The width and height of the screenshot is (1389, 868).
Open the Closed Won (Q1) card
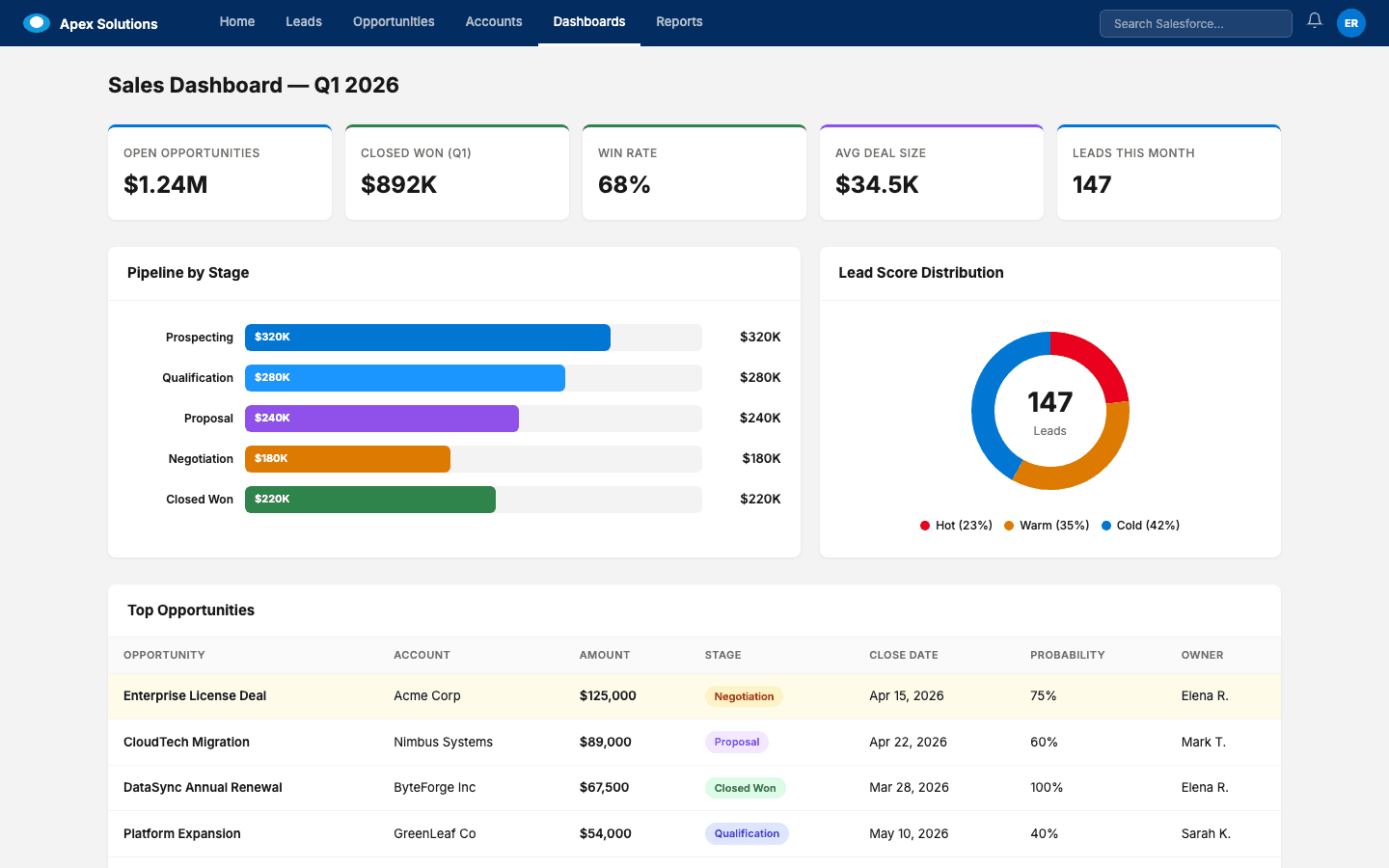pyautogui.click(x=457, y=173)
